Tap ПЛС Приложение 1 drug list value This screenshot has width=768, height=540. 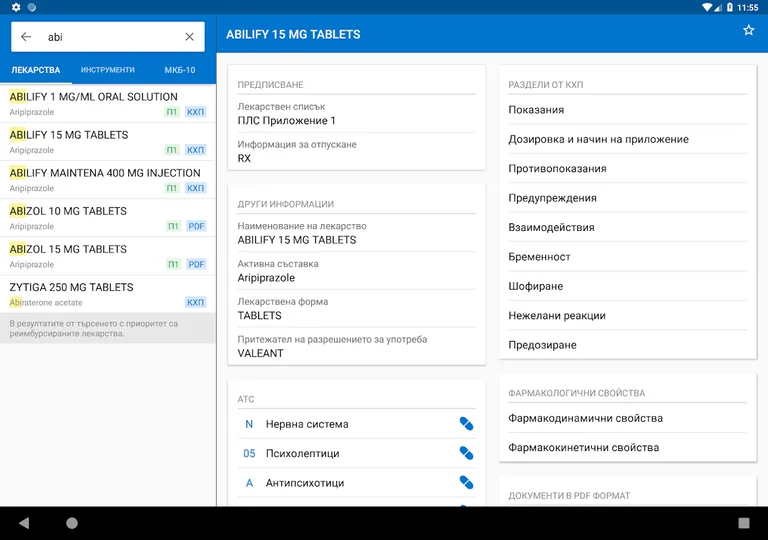pos(287,121)
